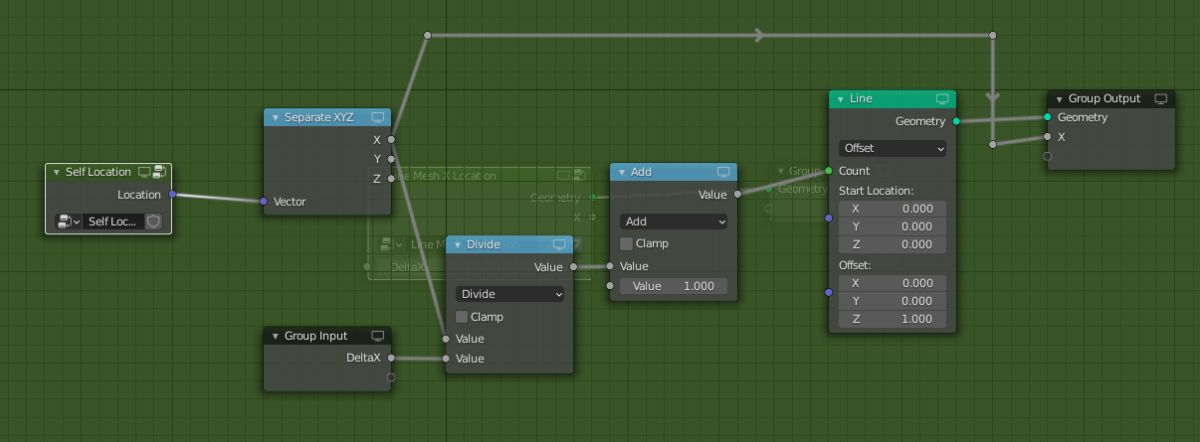Click the Y output socket of Separate XYZ

pyautogui.click(x=391, y=158)
